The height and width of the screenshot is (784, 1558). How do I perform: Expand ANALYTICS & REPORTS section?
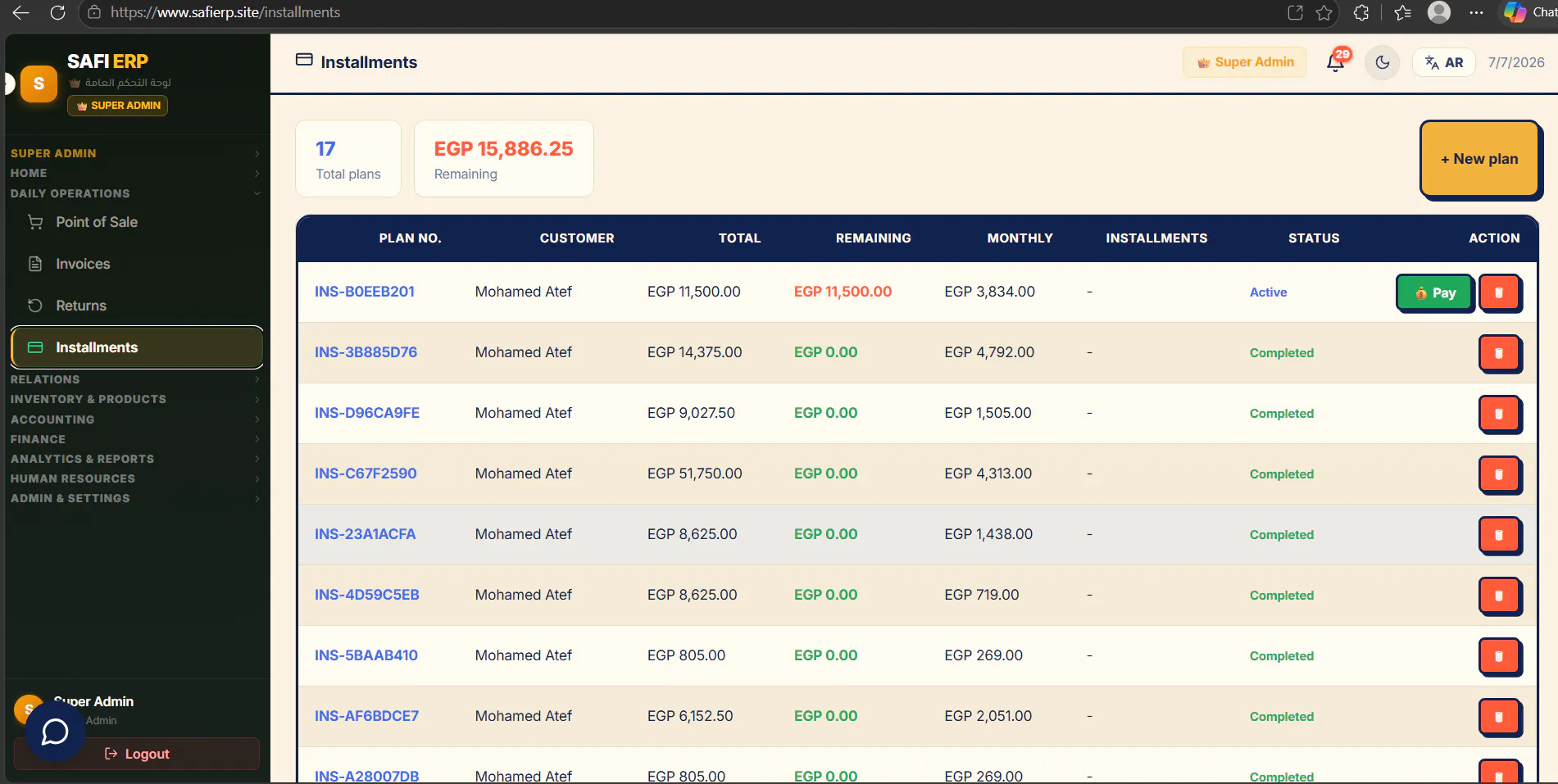(x=135, y=459)
